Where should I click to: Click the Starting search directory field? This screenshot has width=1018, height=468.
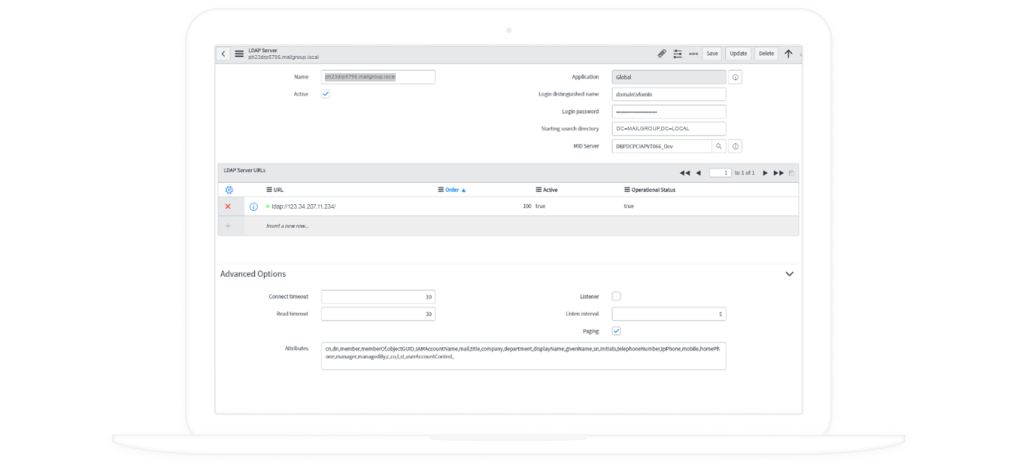coord(669,129)
